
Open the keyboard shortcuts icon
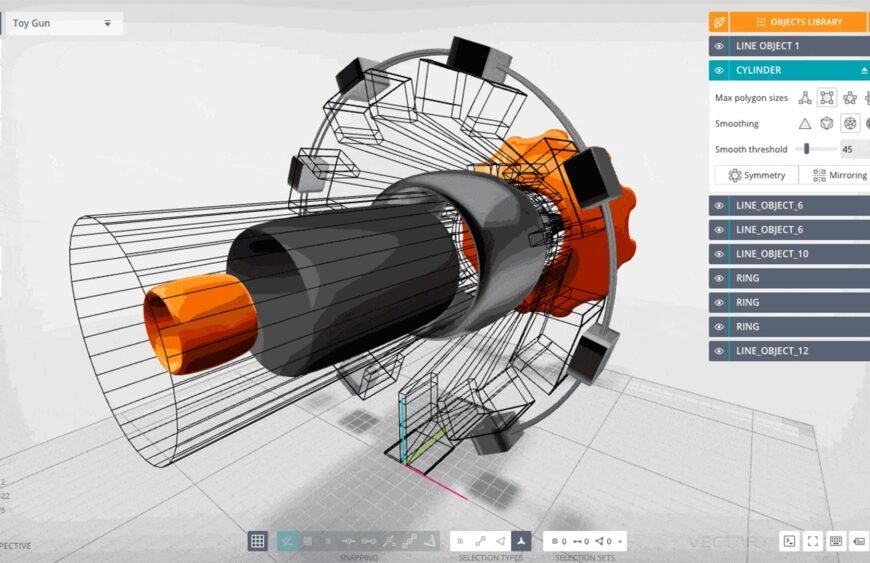[x=836, y=541]
